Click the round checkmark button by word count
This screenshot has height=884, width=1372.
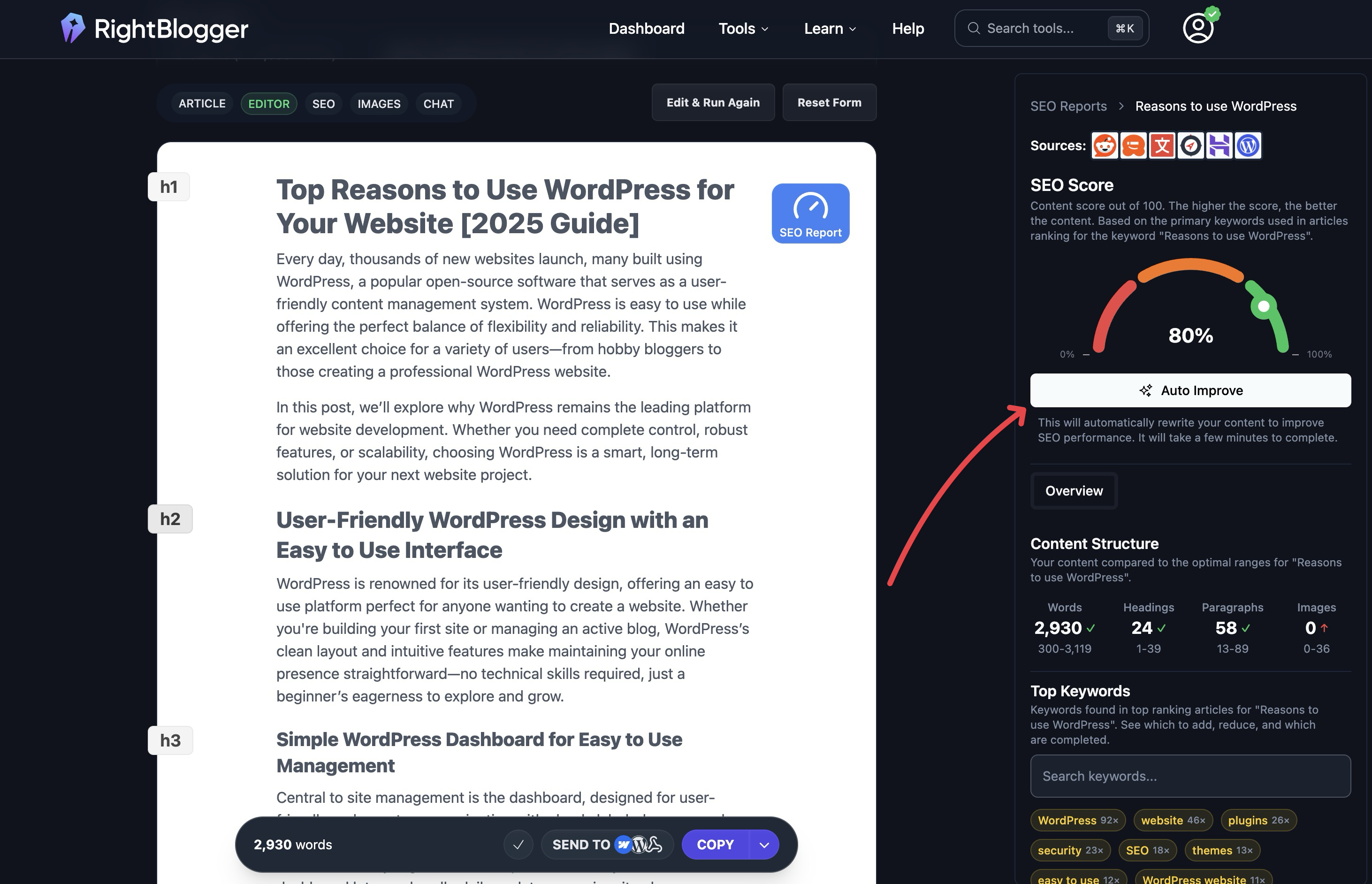pyautogui.click(x=518, y=845)
